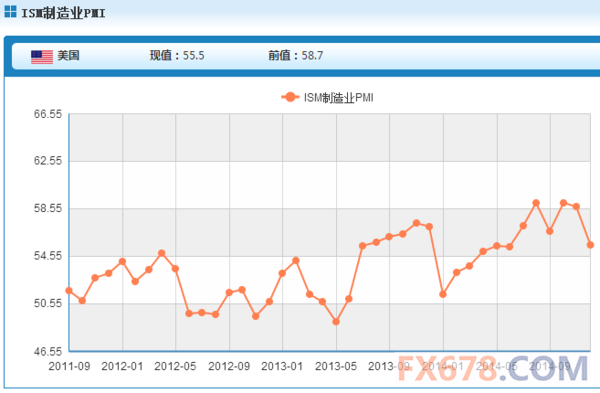The height and width of the screenshot is (393, 600).
Task: Click the 46.55 y-axis label
Action: 48,351
